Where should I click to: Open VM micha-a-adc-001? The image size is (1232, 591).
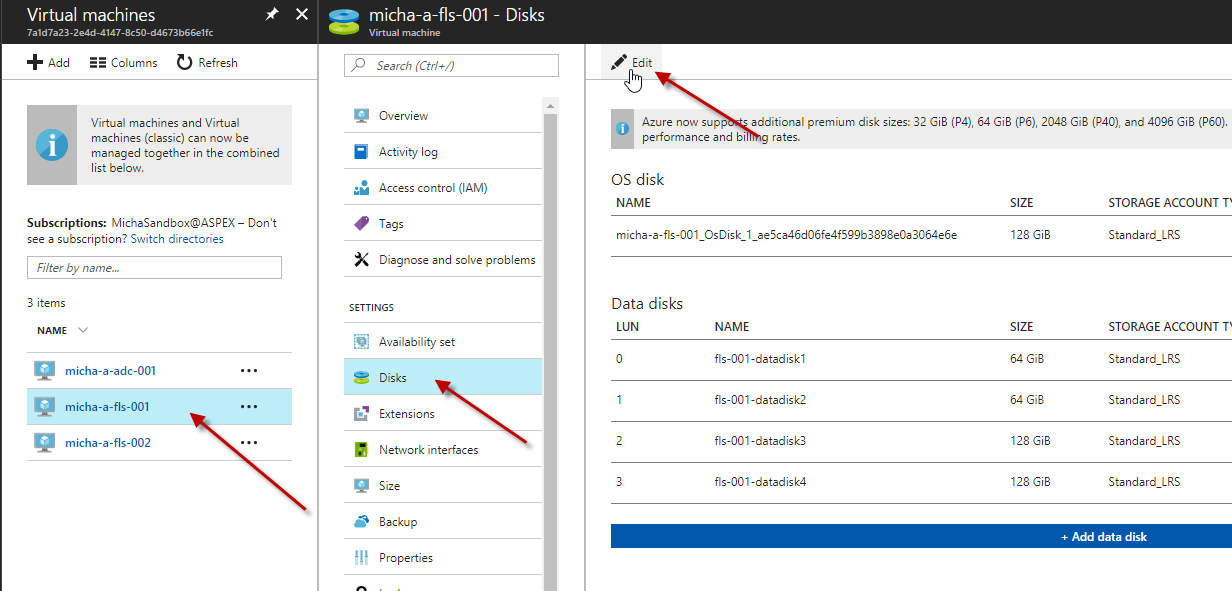[x=110, y=371]
